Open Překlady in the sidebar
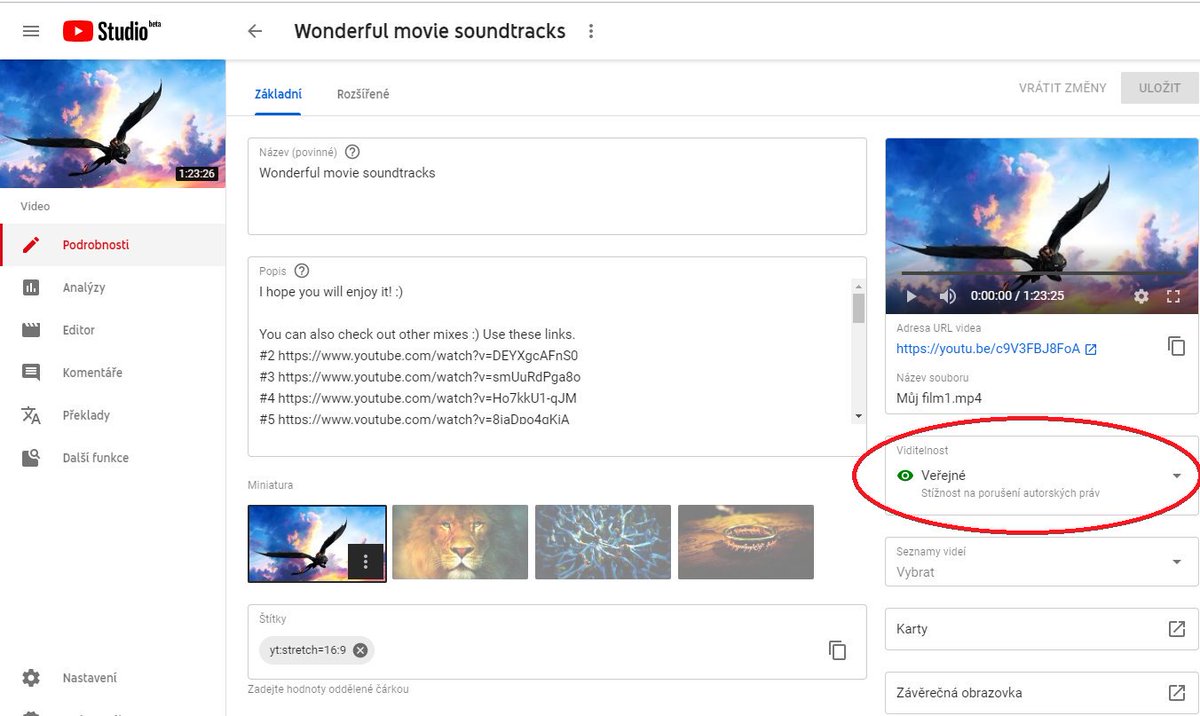The height and width of the screenshot is (716, 1200). [112, 415]
